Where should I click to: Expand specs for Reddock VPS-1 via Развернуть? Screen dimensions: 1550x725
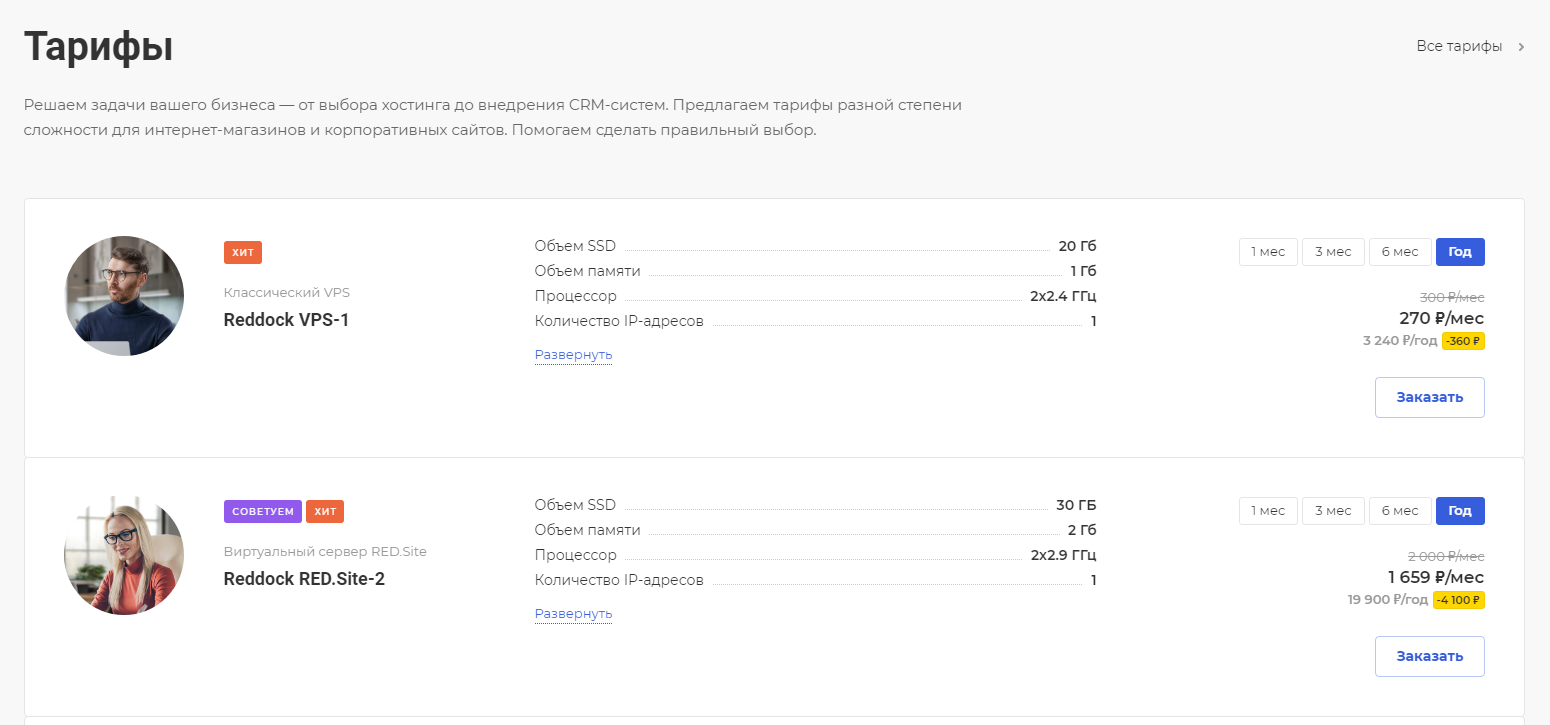pos(573,355)
